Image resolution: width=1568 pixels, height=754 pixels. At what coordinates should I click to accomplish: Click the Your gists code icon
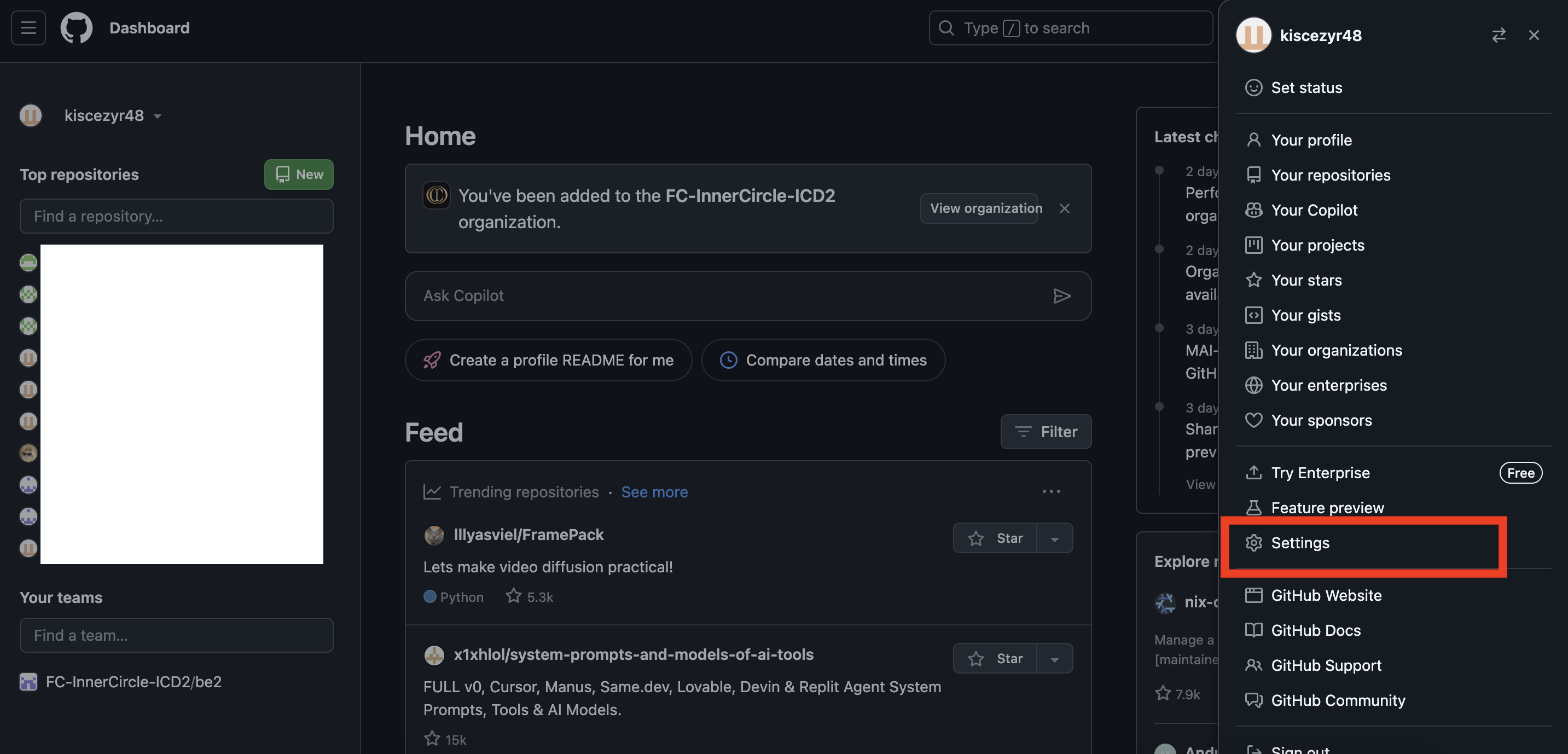coord(1253,315)
